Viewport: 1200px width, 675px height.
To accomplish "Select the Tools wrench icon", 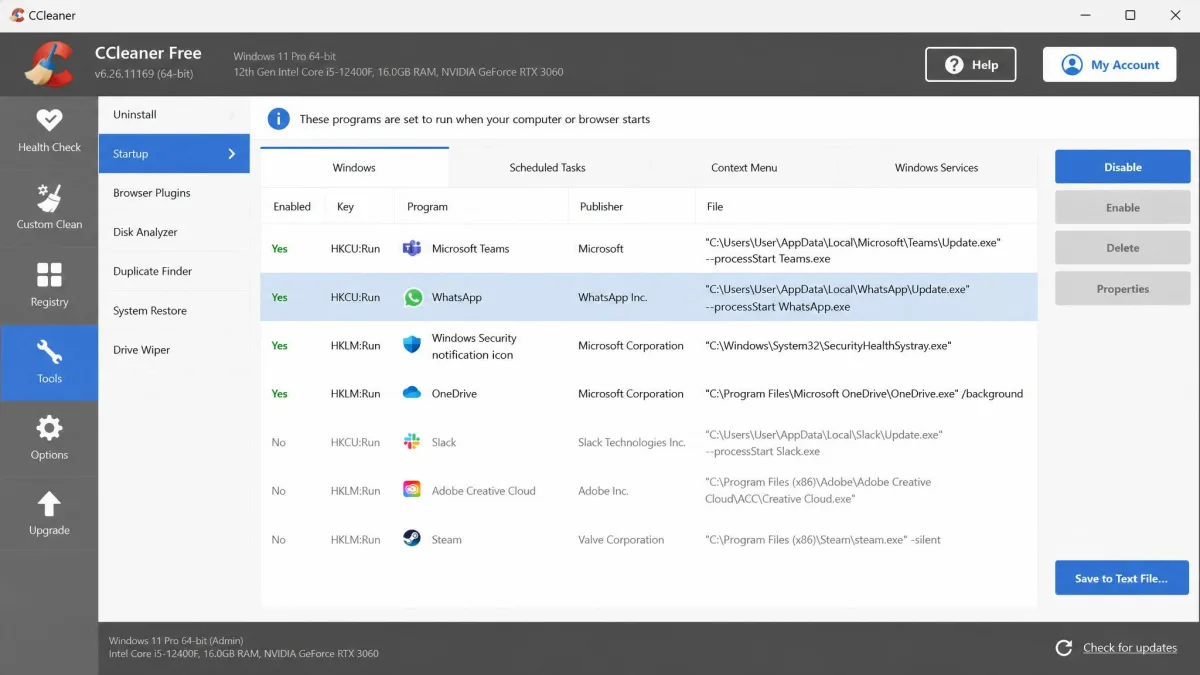I will click(49, 351).
